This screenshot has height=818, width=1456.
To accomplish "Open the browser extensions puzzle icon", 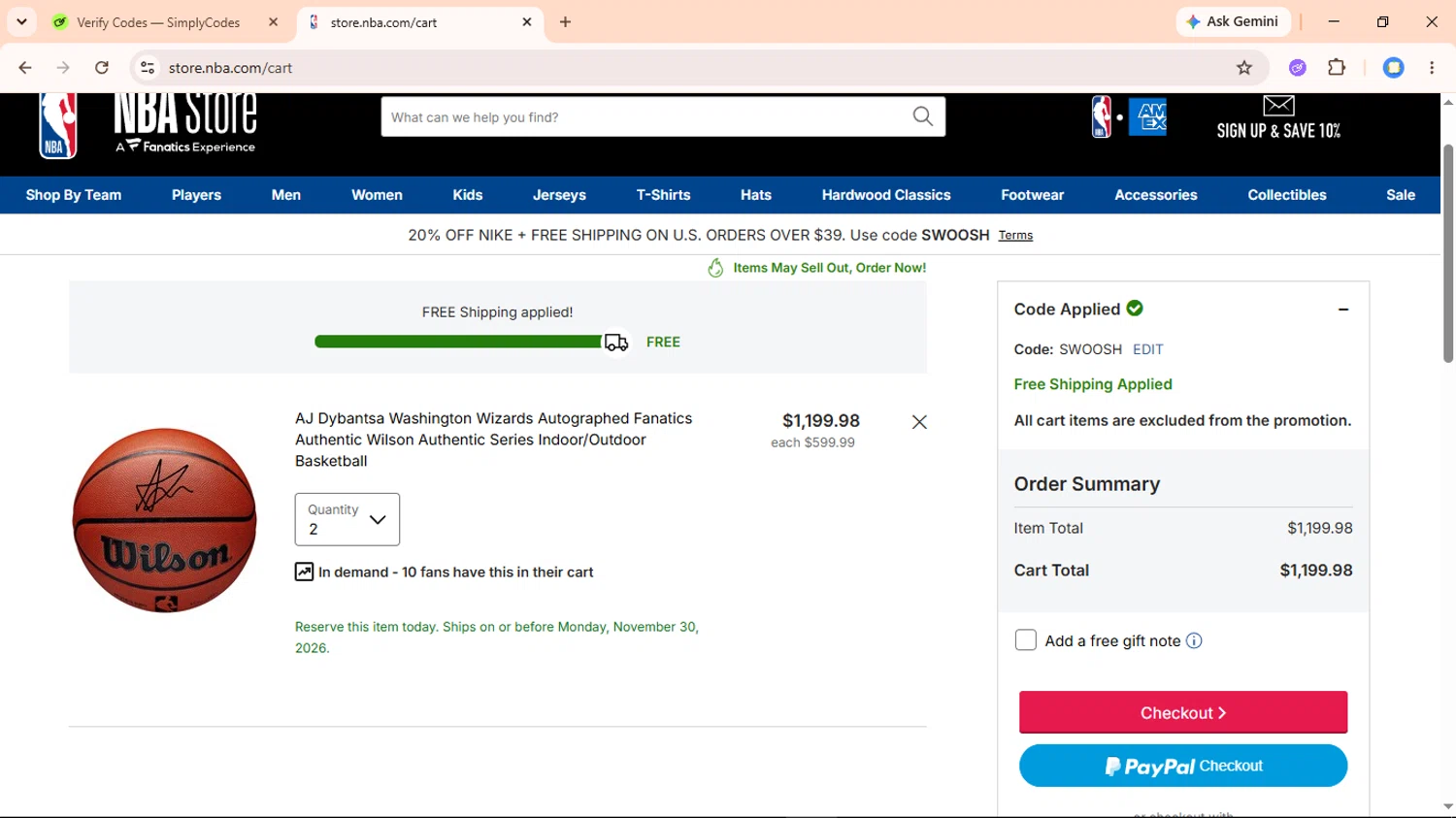I will pyautogui.click(x=1337, y=68).
